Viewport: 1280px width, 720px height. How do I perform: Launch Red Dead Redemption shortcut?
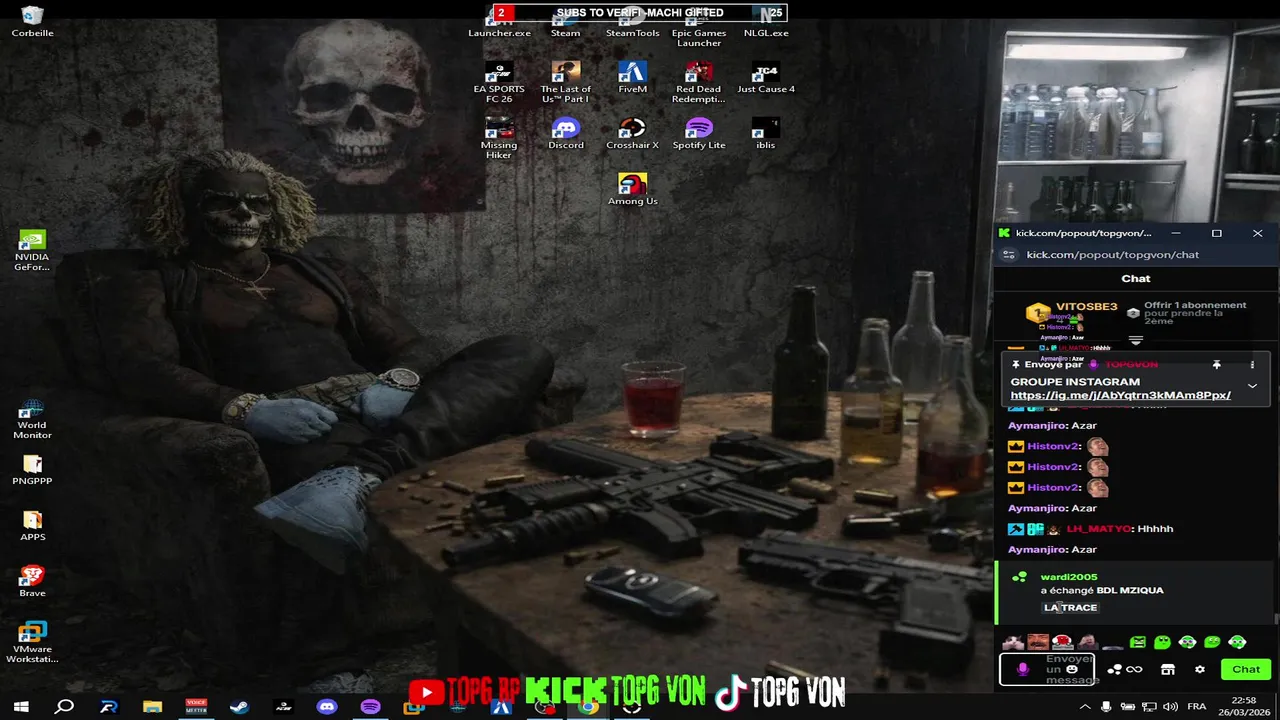(698, 82)
